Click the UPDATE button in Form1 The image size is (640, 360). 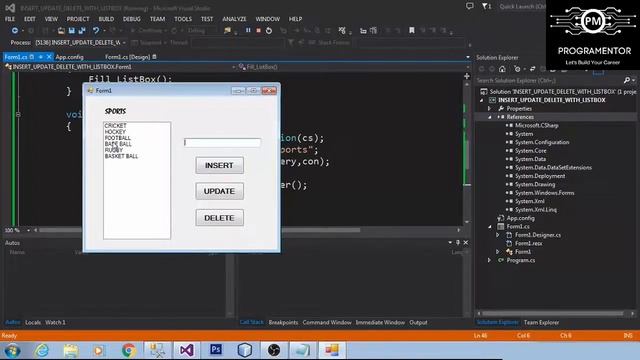click(x=220, y=191)
